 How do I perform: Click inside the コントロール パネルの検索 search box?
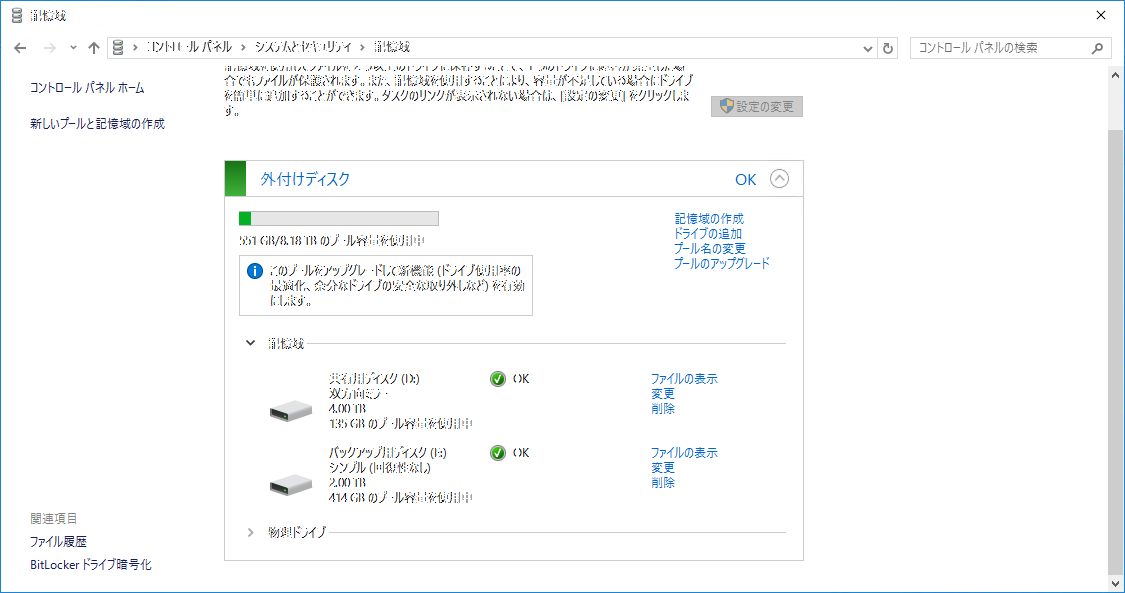coord(990,48)
